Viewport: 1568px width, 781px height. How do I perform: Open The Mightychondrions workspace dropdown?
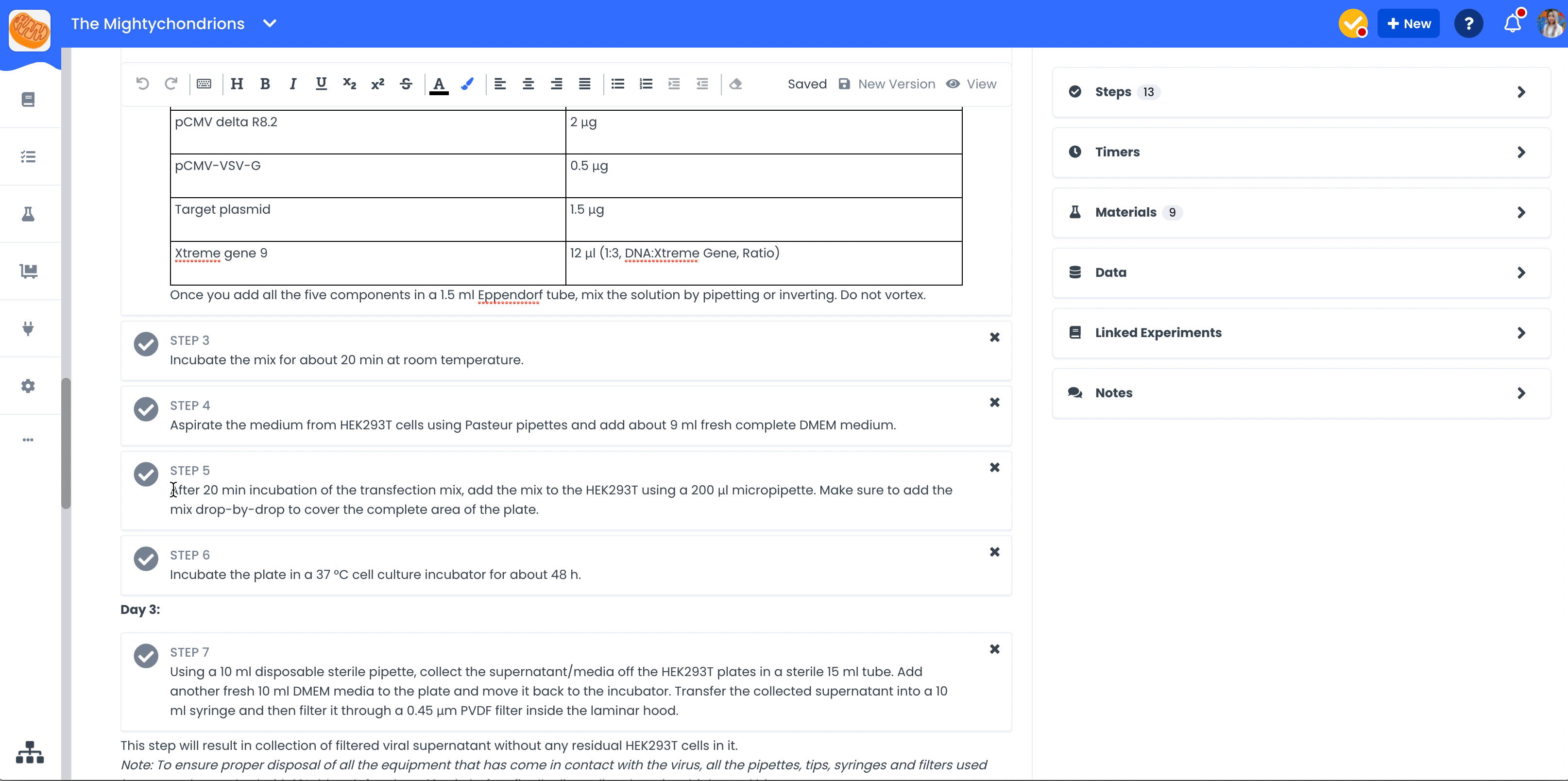click(270, 24)
